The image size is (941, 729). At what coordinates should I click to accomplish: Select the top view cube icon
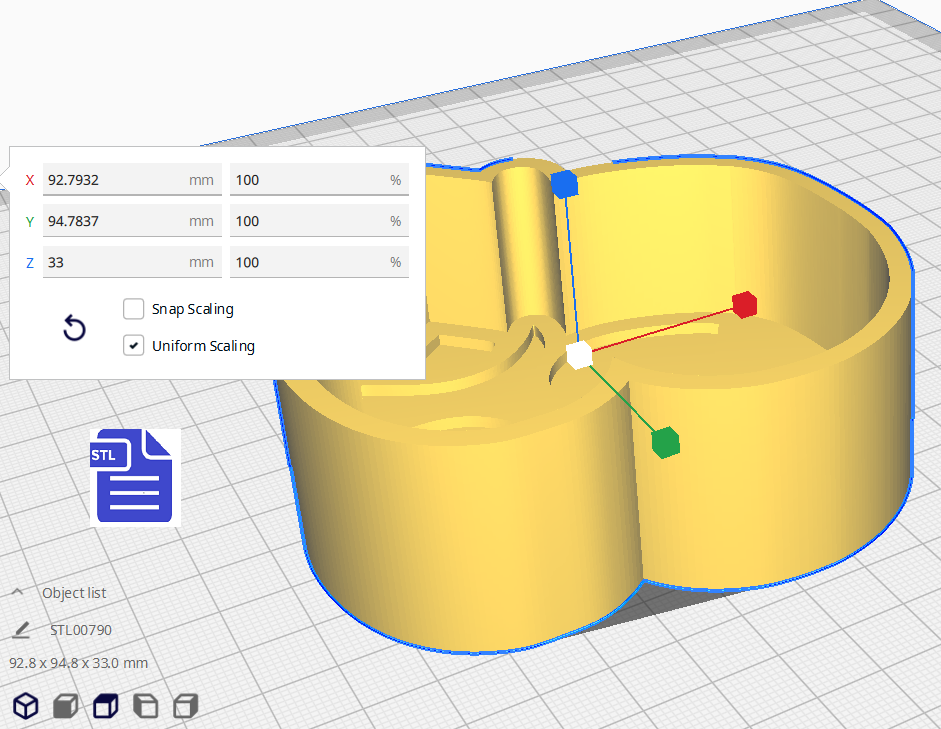tap(106, 706)
